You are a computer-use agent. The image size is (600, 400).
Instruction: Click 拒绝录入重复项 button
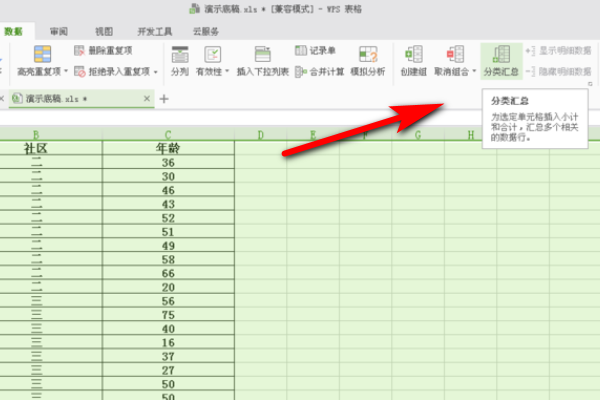click(112, 72)
